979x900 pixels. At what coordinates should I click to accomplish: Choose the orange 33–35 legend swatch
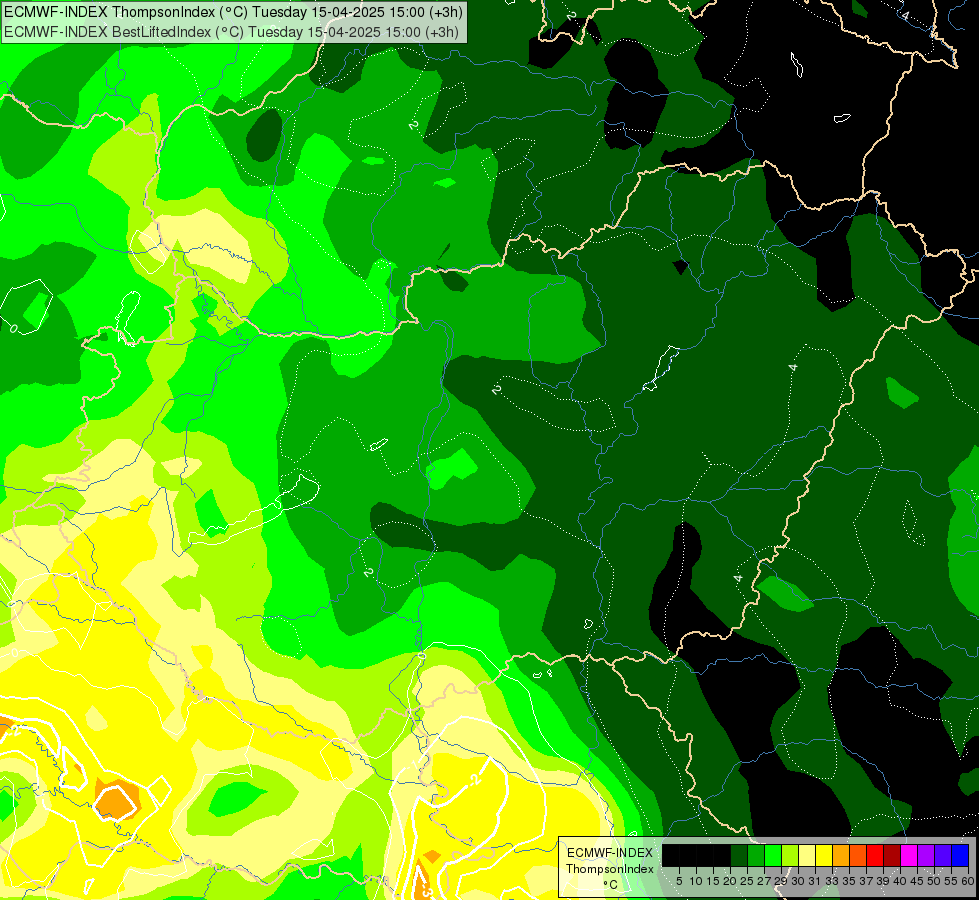click(841, 855)
